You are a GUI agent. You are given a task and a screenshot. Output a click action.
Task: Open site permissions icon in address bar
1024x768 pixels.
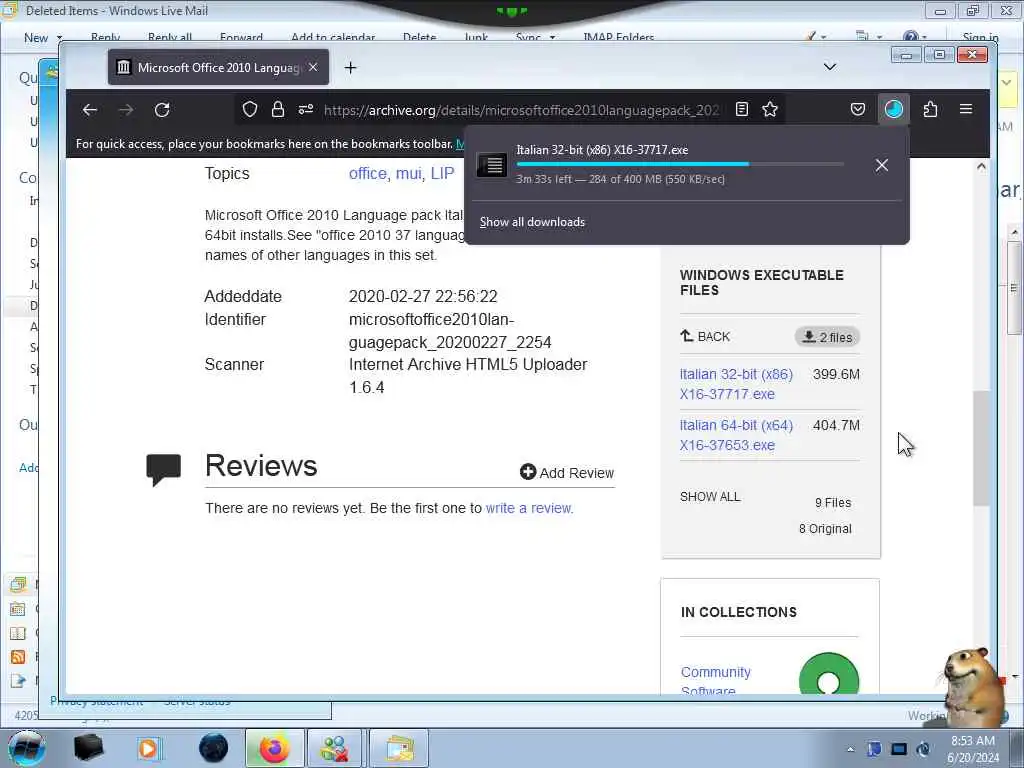pos(306,109)
